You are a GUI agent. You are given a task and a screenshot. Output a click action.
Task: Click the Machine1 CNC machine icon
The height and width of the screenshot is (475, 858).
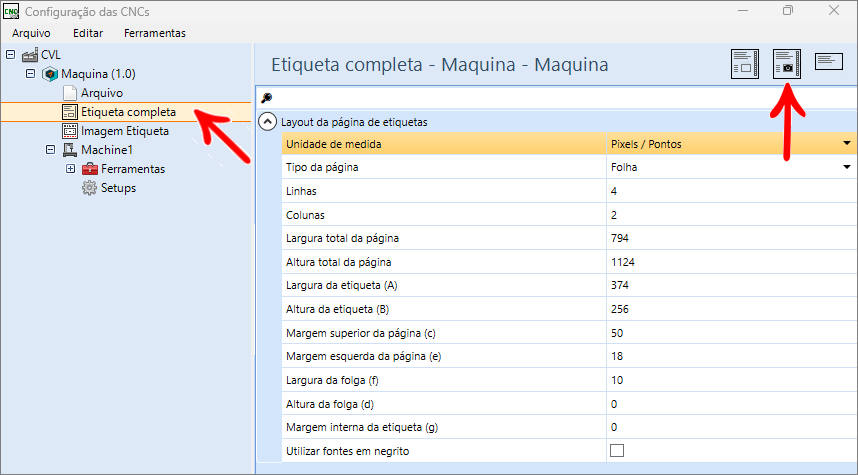click(69, 149)
